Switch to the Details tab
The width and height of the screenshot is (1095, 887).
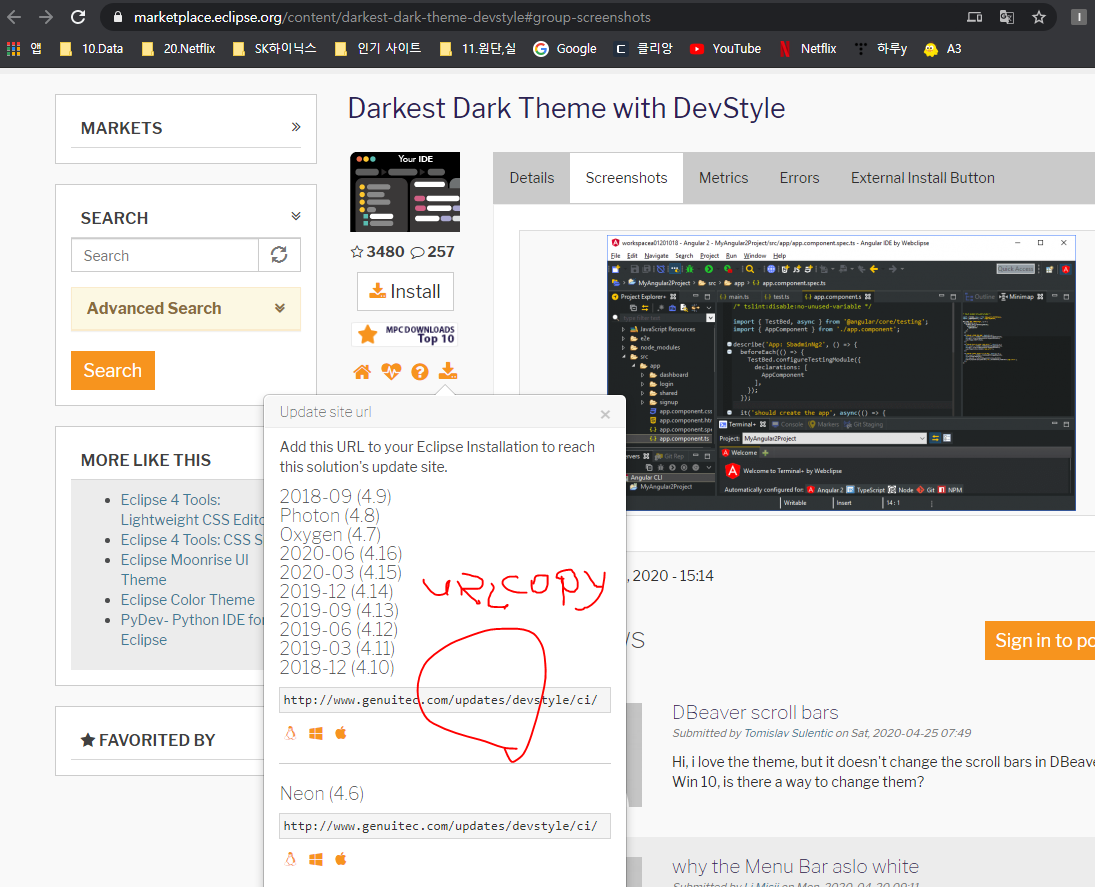coord(531,178)
